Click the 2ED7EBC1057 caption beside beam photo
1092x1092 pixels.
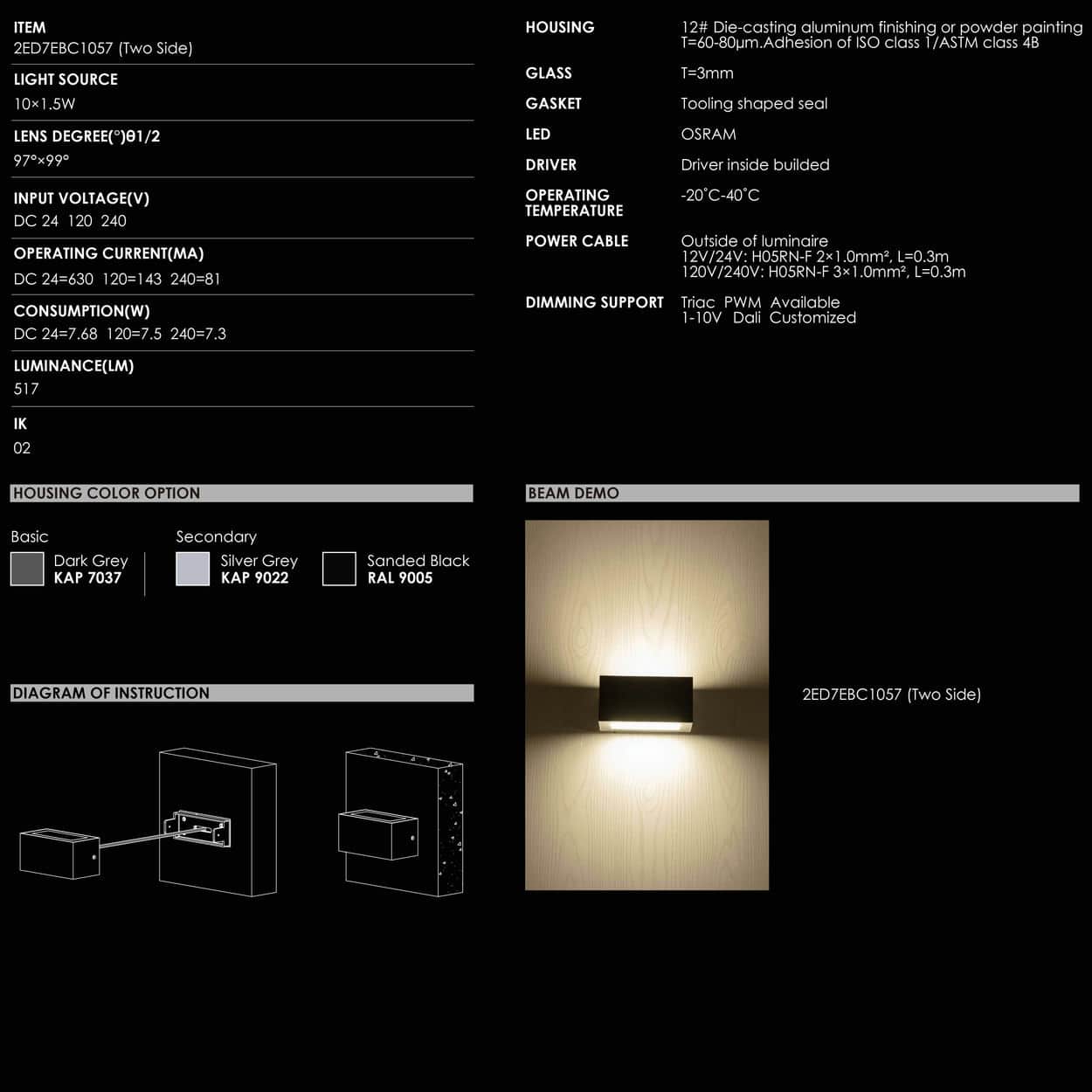[891, 695]
